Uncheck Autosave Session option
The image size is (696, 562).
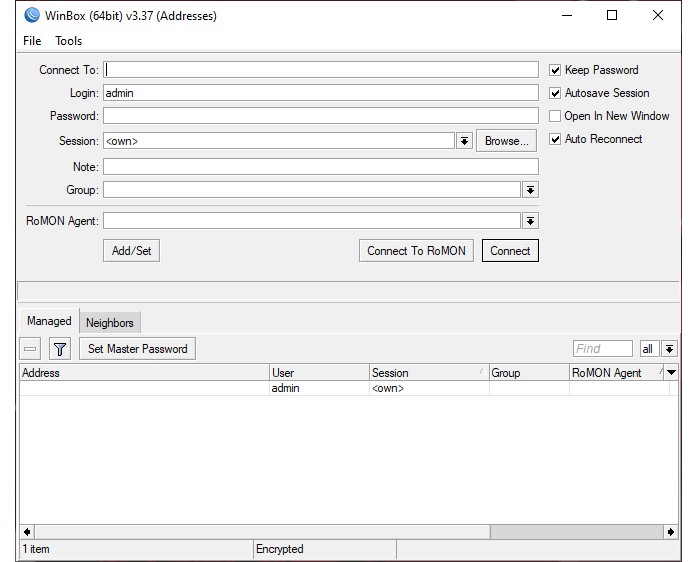coord(555,93)
